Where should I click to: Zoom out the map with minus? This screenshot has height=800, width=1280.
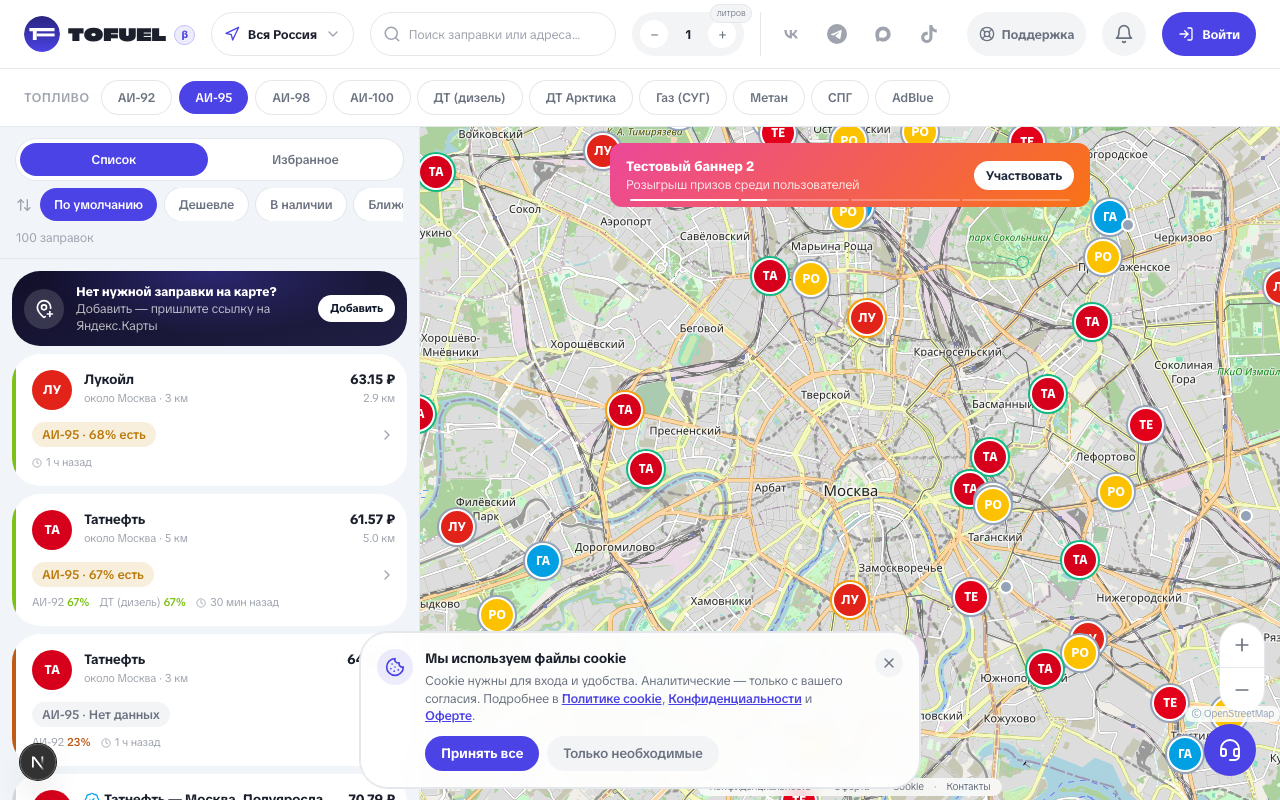click(x=1242, y=690)
